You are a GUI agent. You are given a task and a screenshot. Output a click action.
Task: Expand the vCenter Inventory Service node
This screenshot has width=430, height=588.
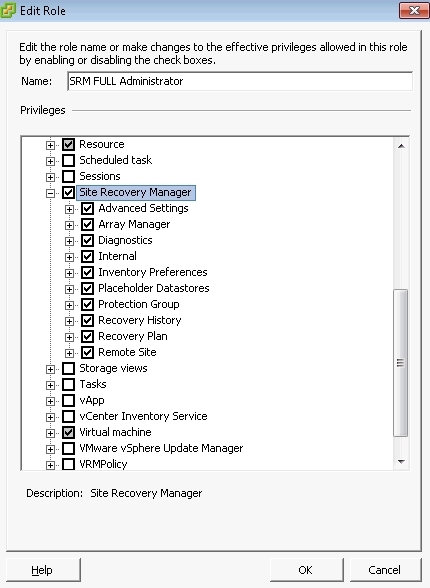pos(50,417)
